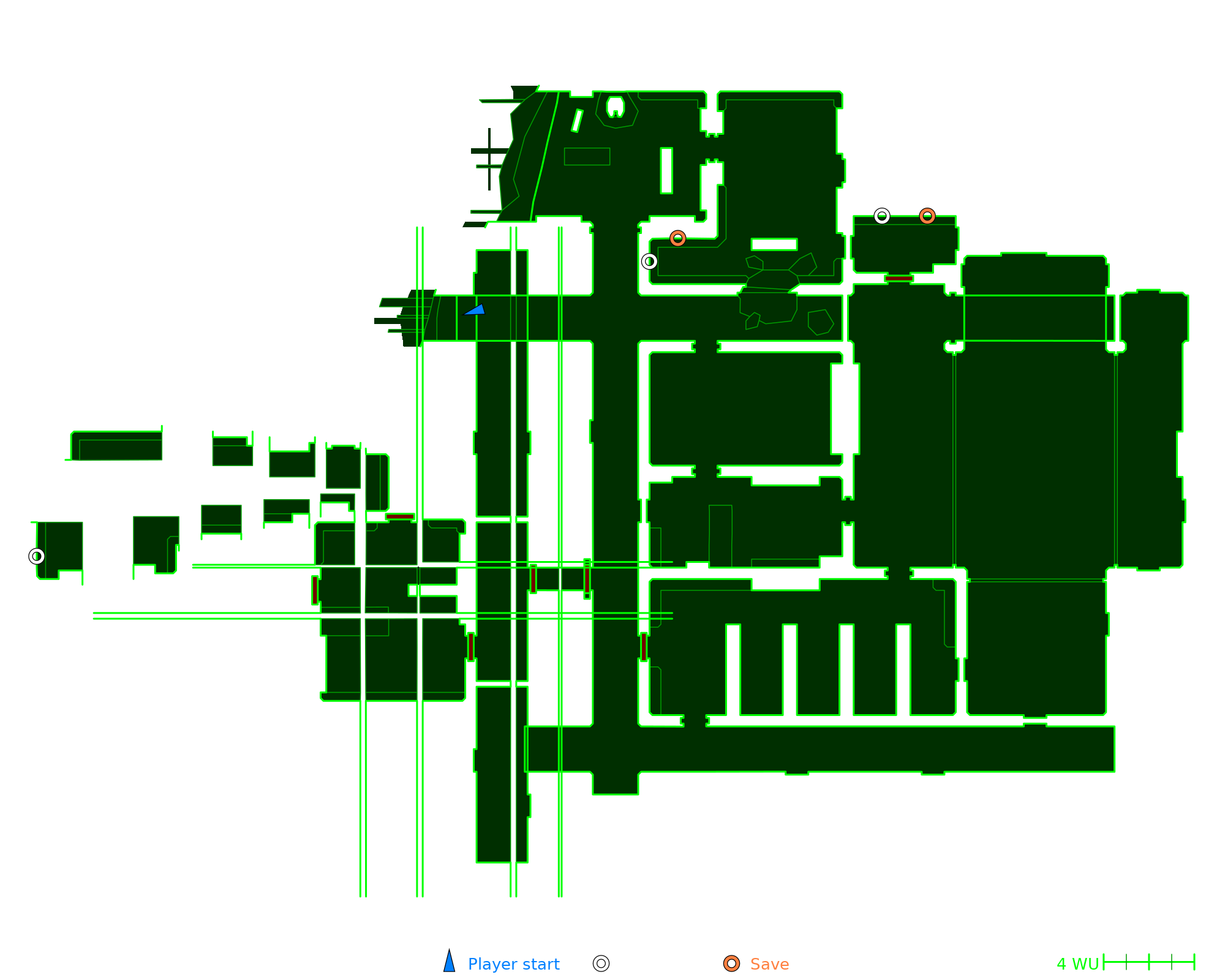
Task: Click the terminal marker at far left room
Action: coord(37,556)
